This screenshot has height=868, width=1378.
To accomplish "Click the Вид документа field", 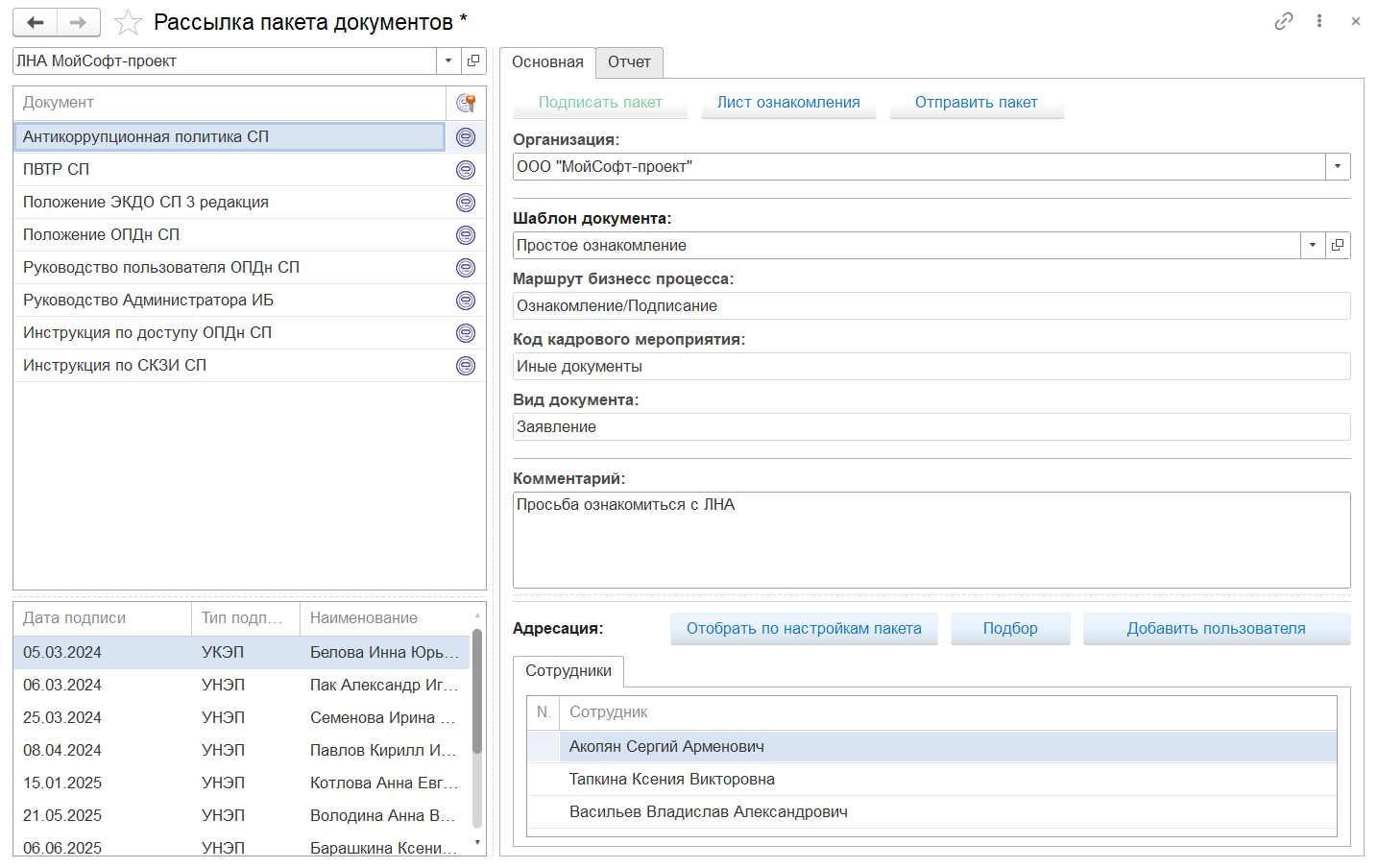I will (931, 426).
